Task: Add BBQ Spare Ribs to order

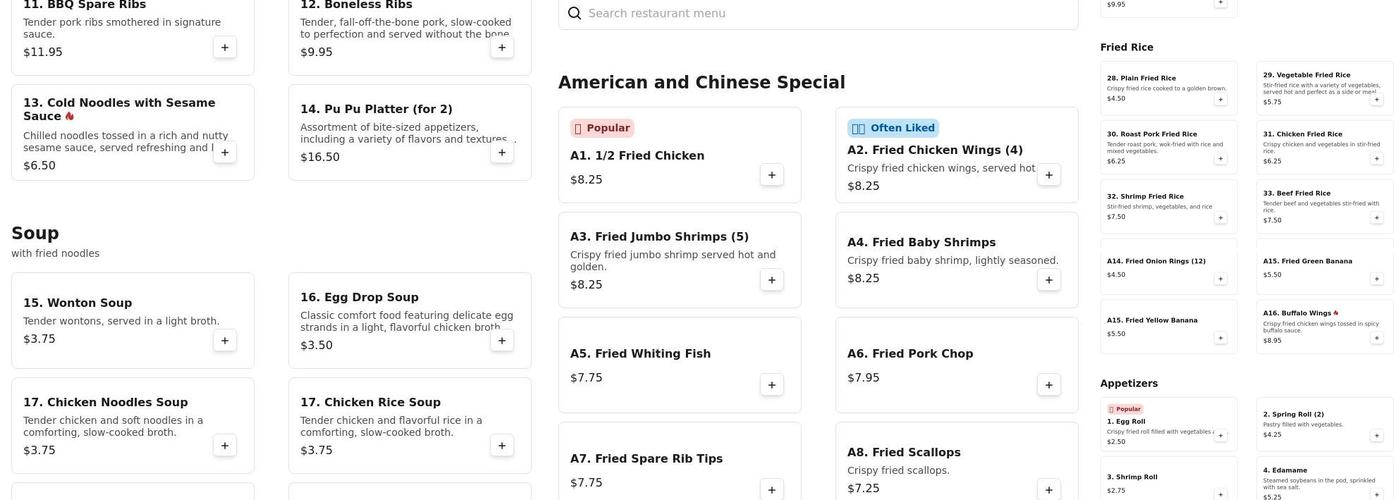Action: [x=225, y=47]
